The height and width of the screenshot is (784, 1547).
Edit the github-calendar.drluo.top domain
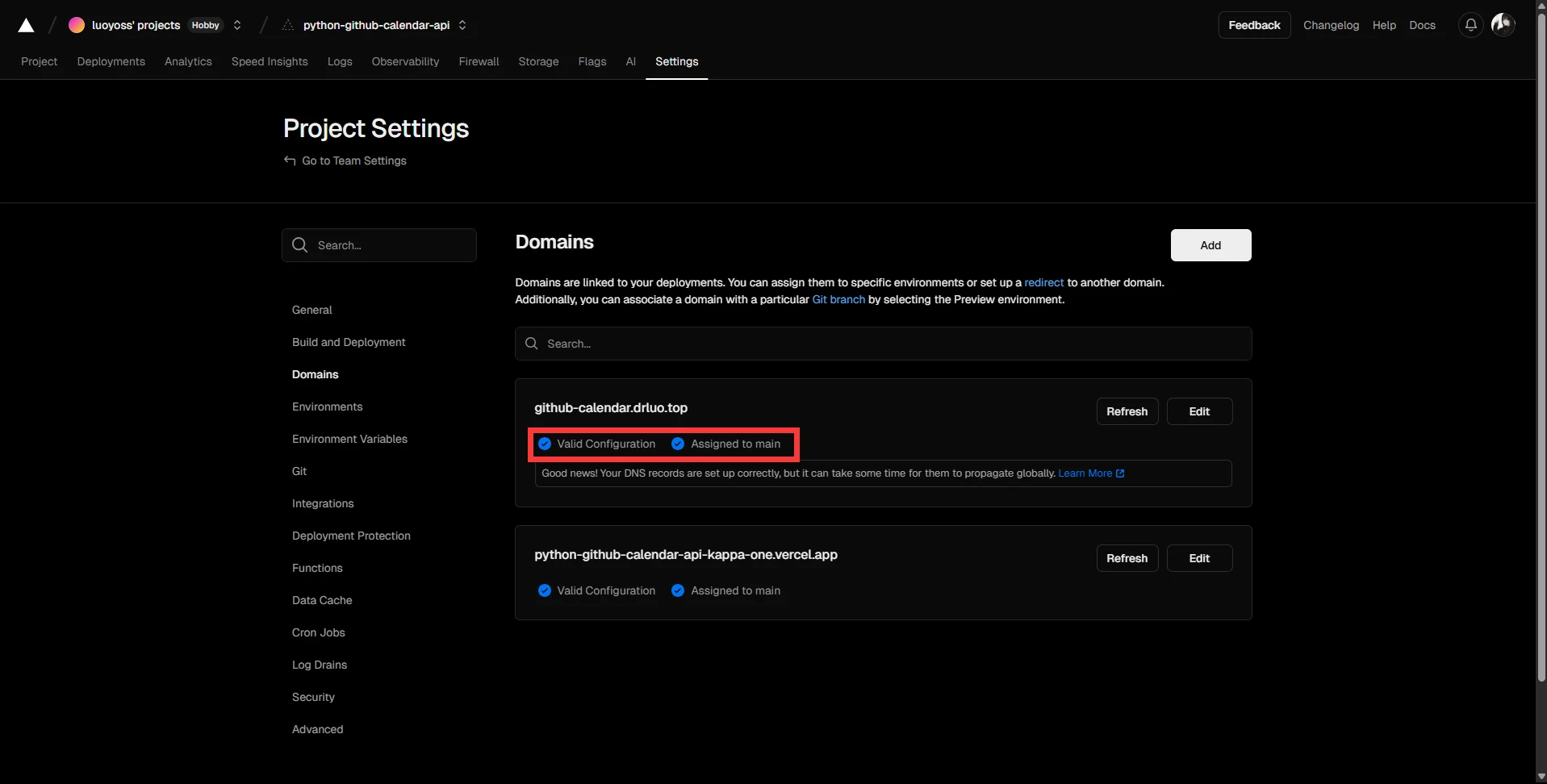coord(1198,411)
